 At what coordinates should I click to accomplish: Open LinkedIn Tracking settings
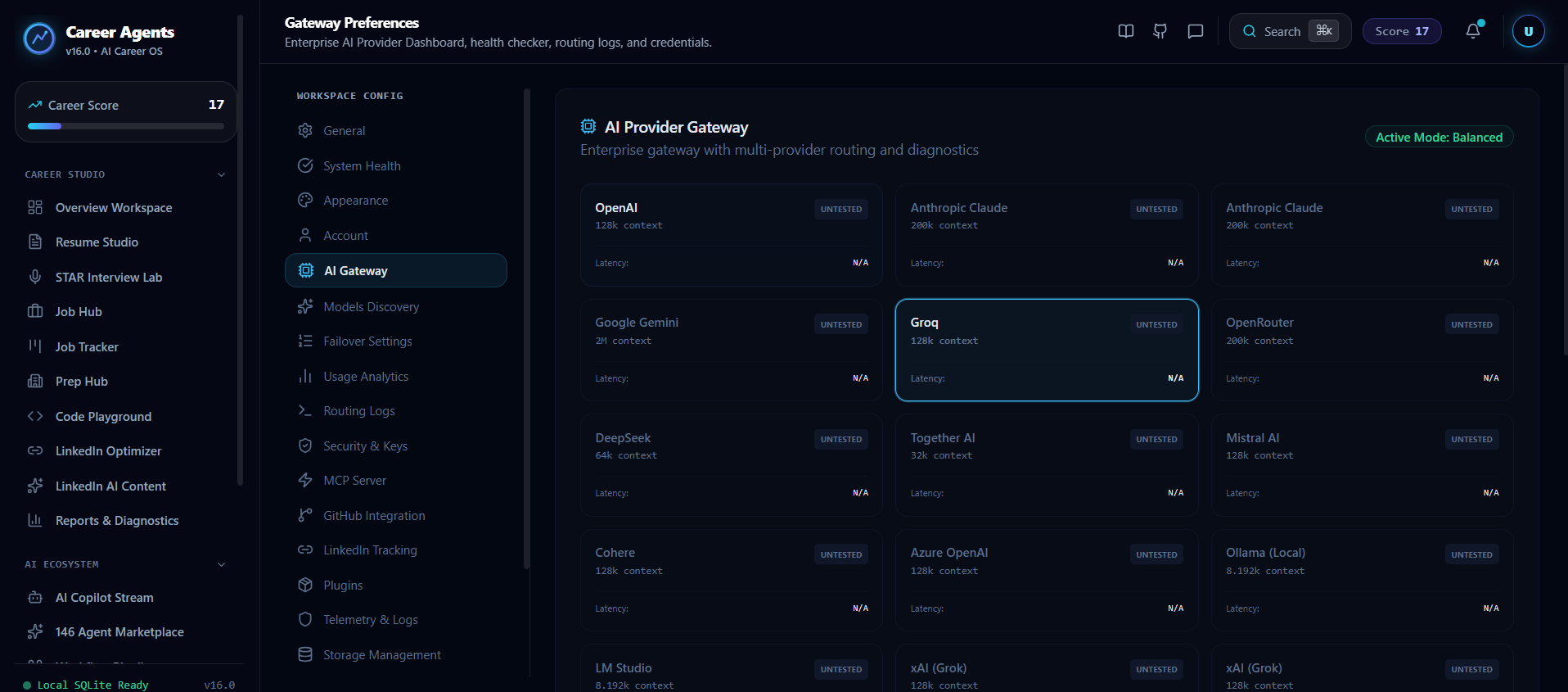point(396,550)
